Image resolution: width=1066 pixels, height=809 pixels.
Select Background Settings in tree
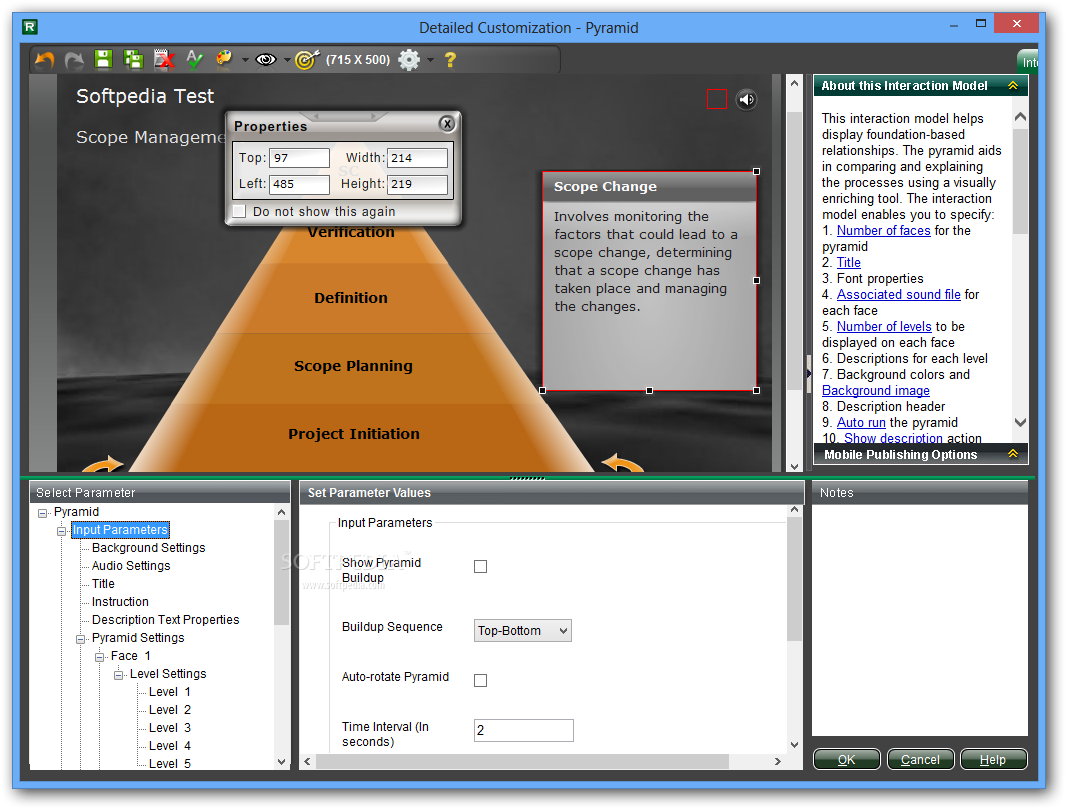(148, 548)
